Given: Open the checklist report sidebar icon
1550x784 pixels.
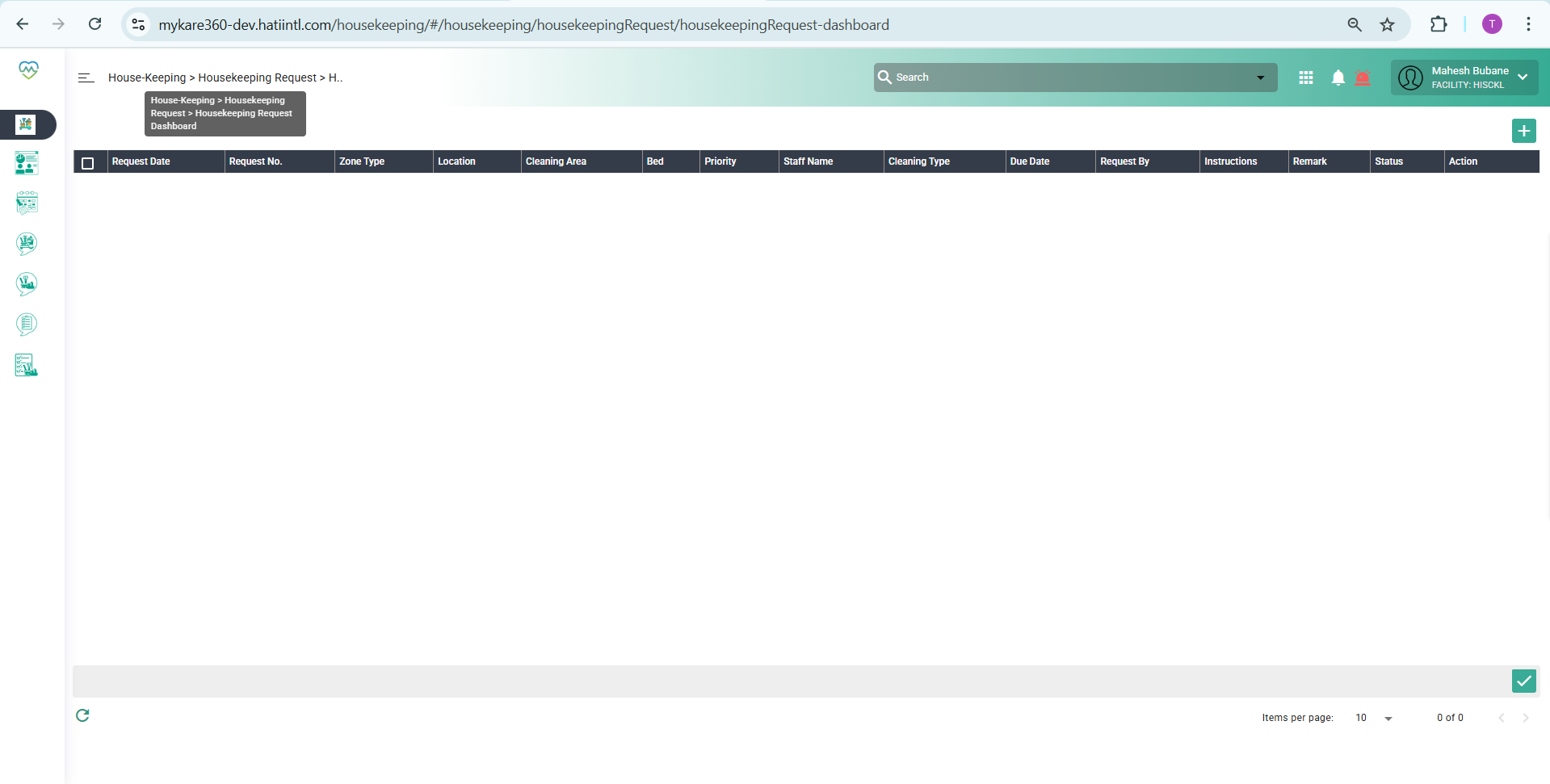Looking at the screenshot, I should [x=27, y=365].
